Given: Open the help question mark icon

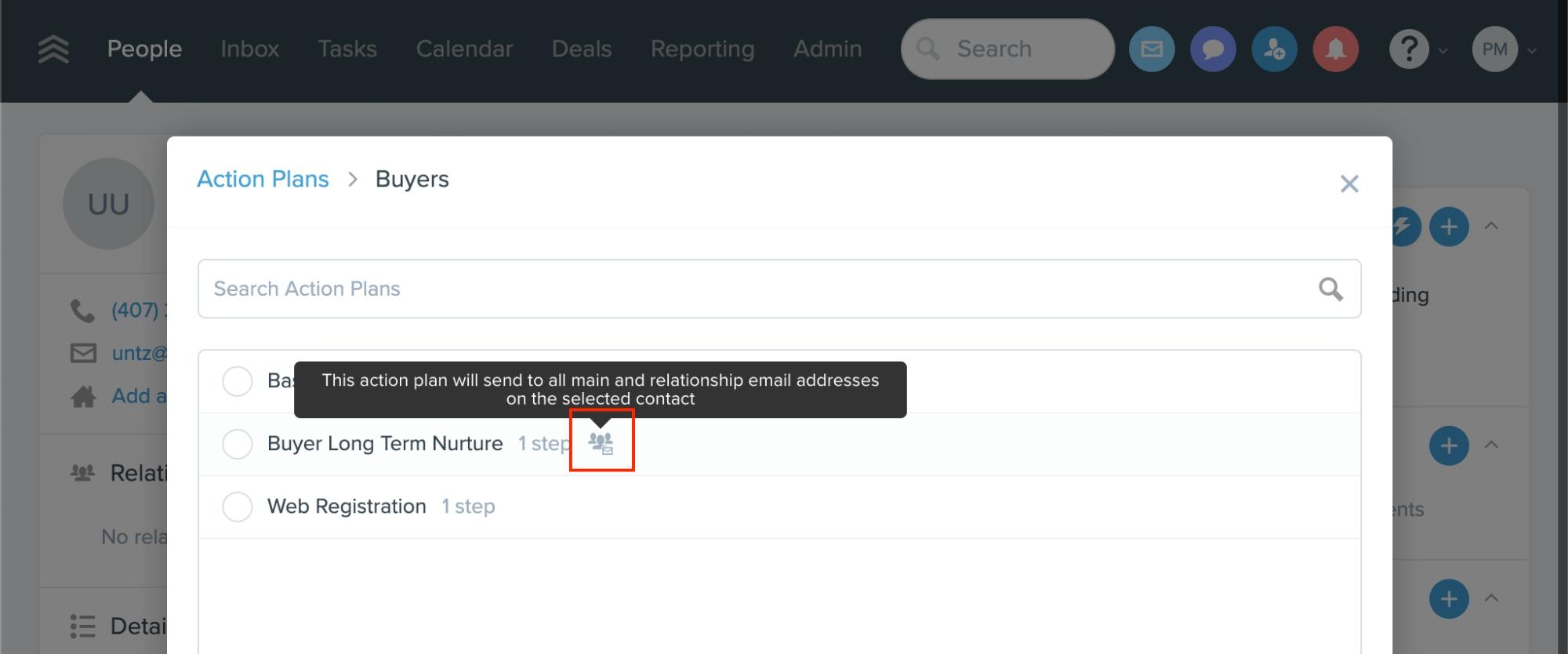Looking at the screenshot, I should coord(1409,49).
